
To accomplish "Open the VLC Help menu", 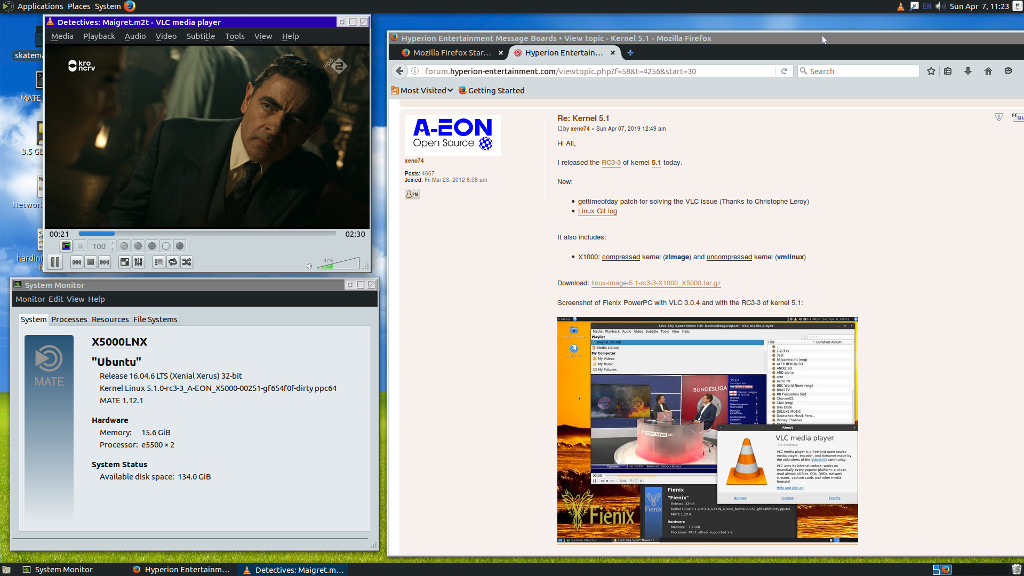I will [291, 37].
